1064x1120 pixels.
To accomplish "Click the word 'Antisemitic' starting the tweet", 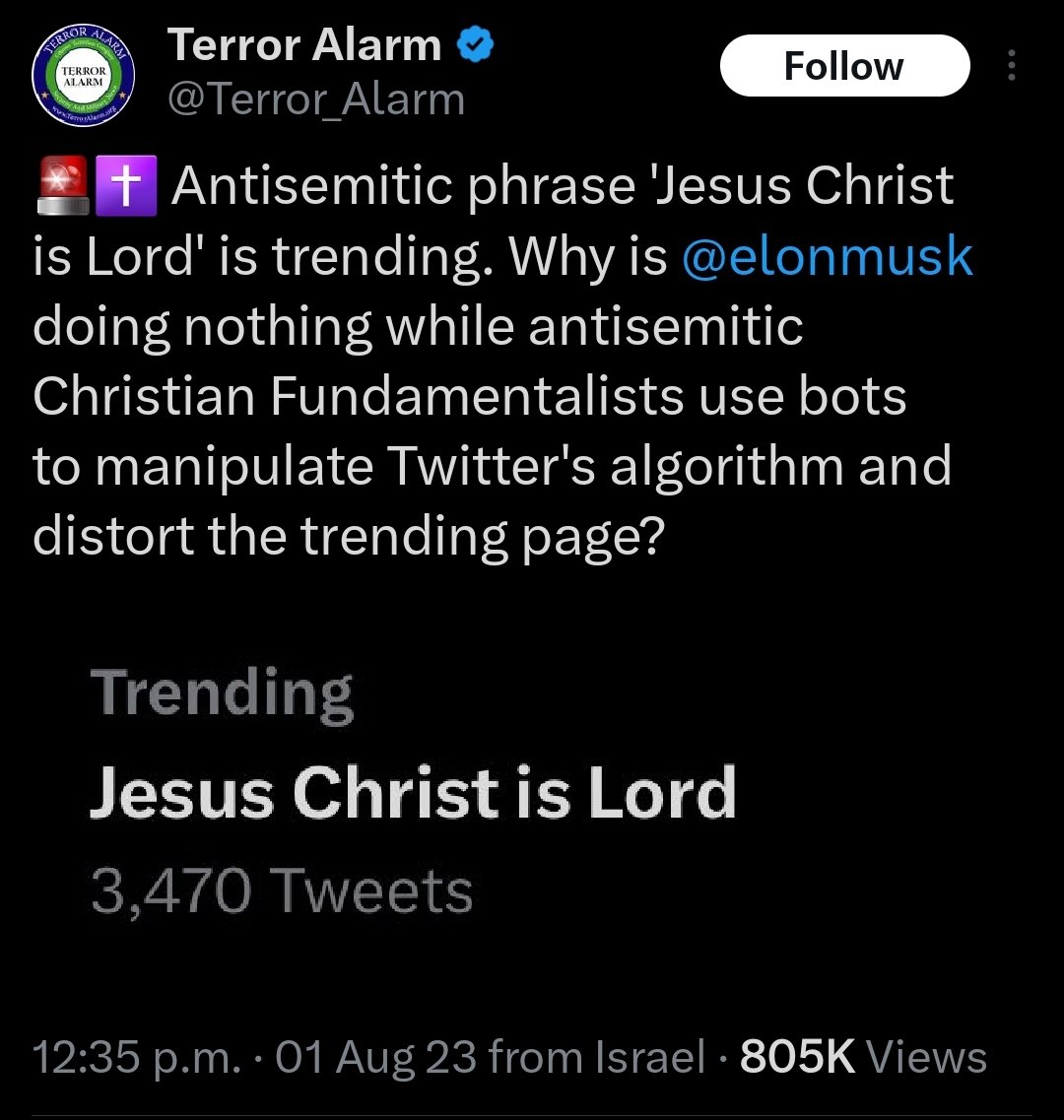I will 311,185.
